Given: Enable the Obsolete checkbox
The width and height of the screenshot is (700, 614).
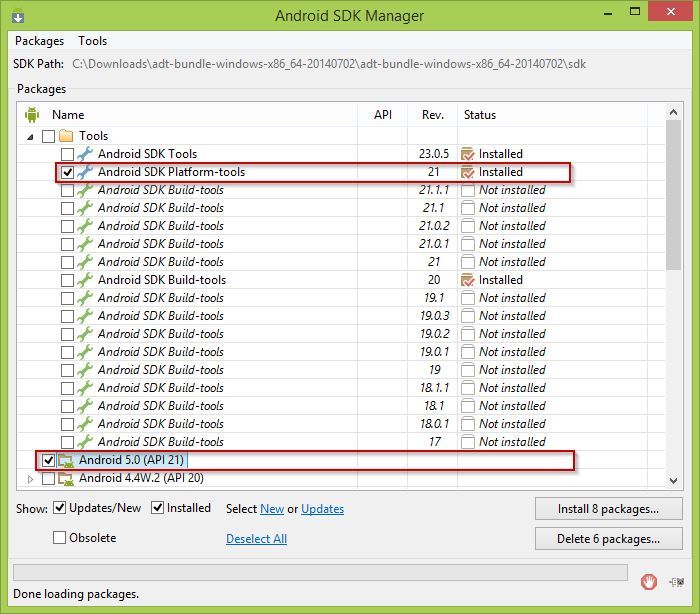Looking at the screenshot, I should pyautogui.click(x=59, y=537).
